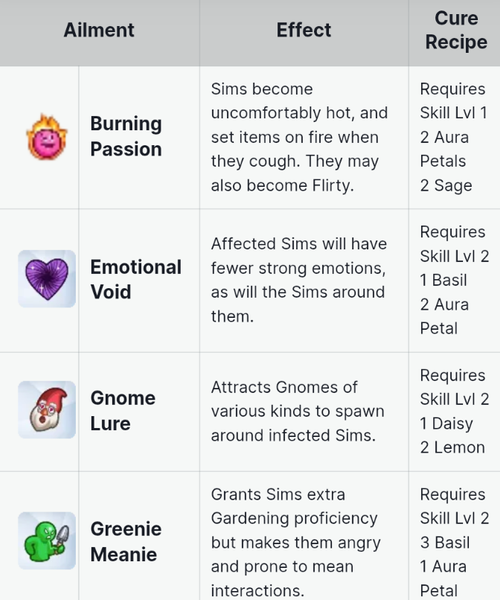500x600 pixels.
Task: Click the Greenie Meanie effect description
Action: (296, 542)
